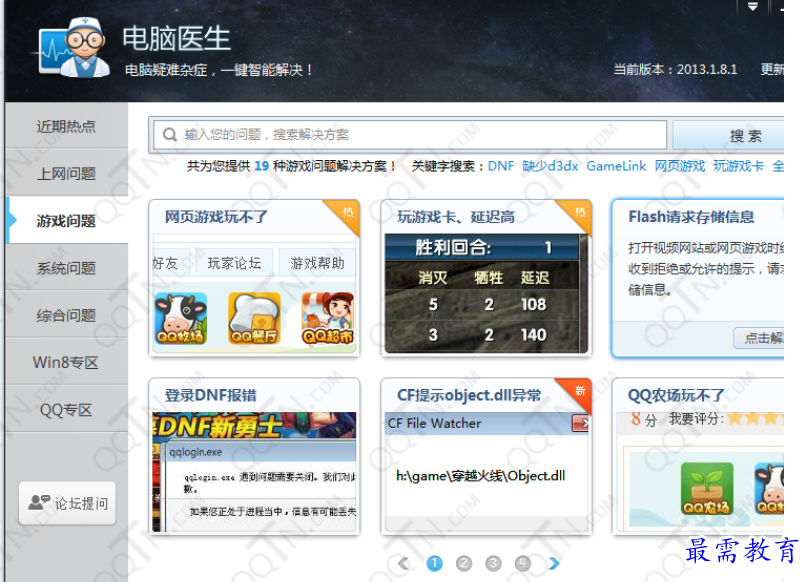Go to previous page with left arrow
Viewport: 807px width, 582px height.
coord(404,563)
